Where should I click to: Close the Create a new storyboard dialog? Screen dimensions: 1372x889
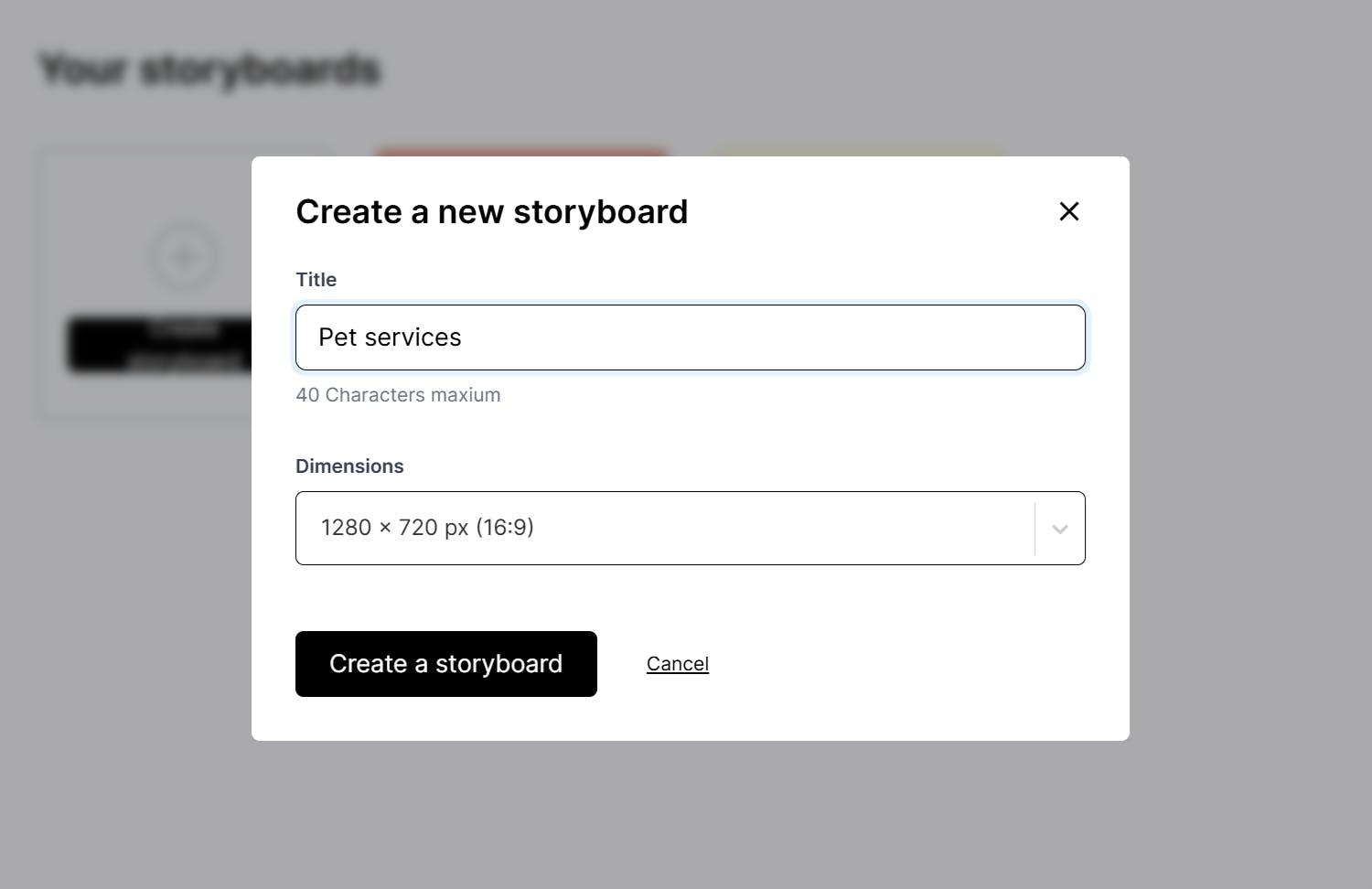click(x=1068, y=211)
